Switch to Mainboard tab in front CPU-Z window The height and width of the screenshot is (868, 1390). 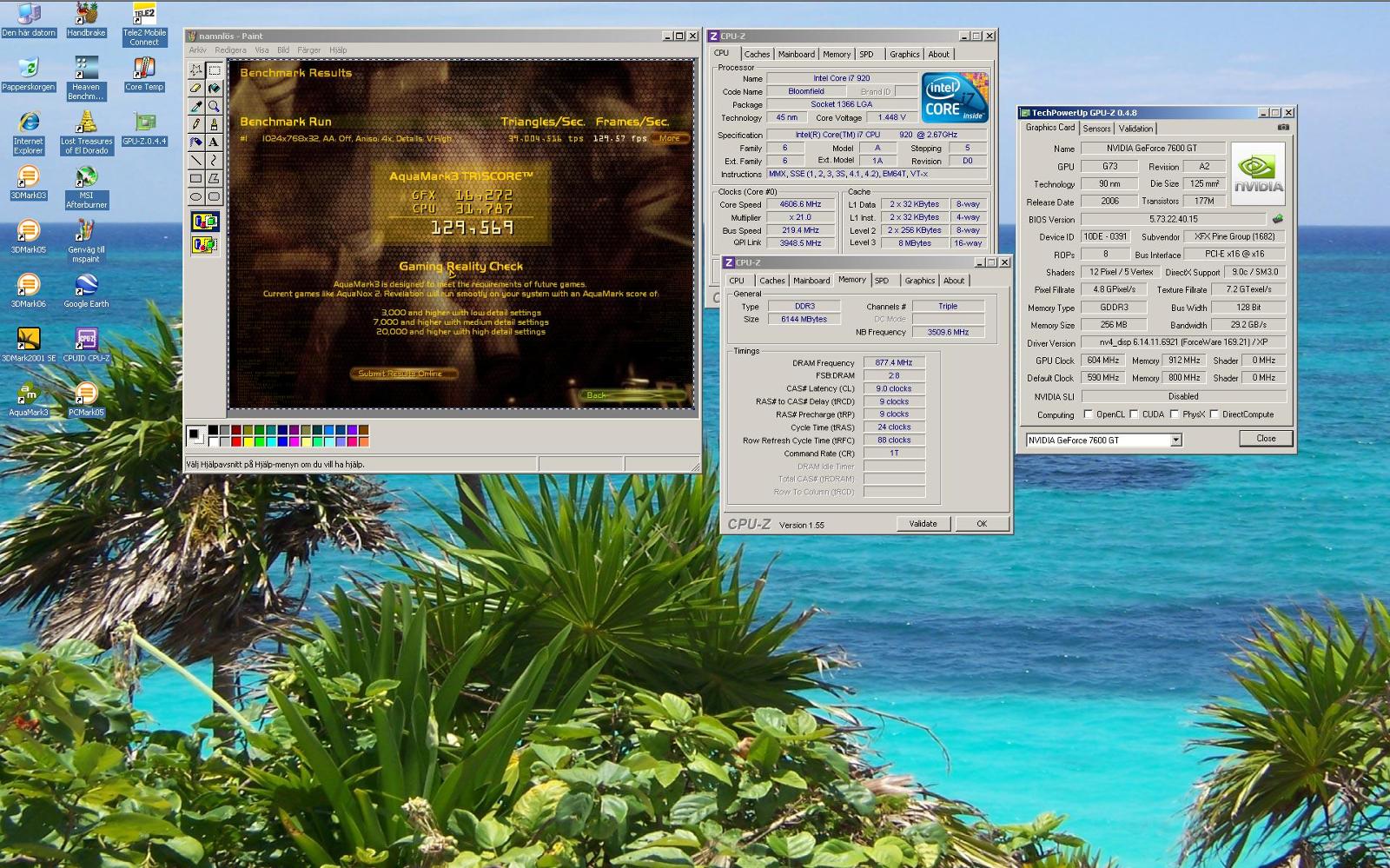pyautogui.click(x=811, y=281)
